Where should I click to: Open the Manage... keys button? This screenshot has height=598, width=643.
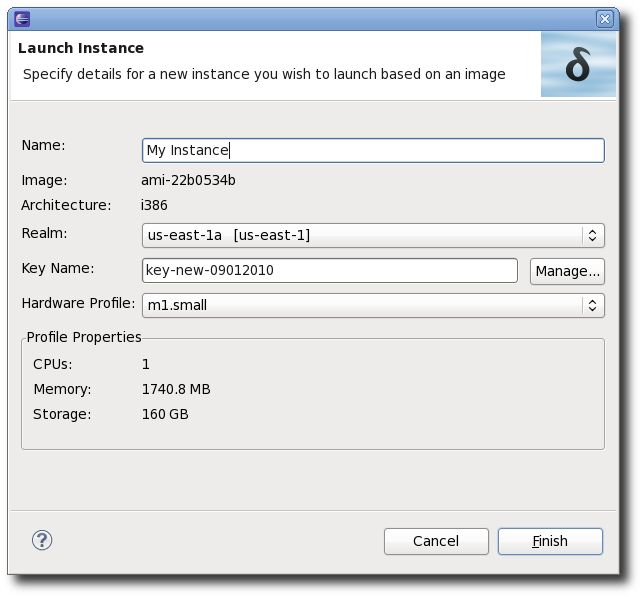pyautogui.click(x=567, y=271)
